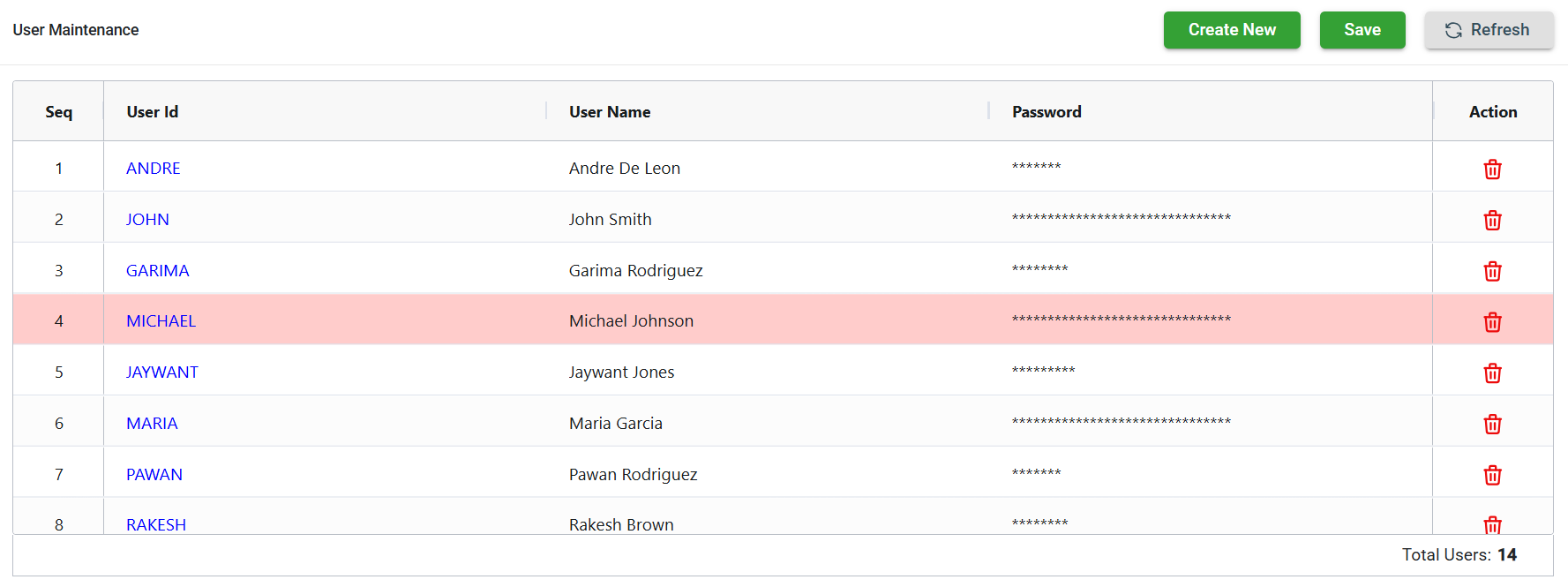Click trash icon in JOHN row
The height and width of the screenshot is (587, 1568).
(x=1492, y=221)
